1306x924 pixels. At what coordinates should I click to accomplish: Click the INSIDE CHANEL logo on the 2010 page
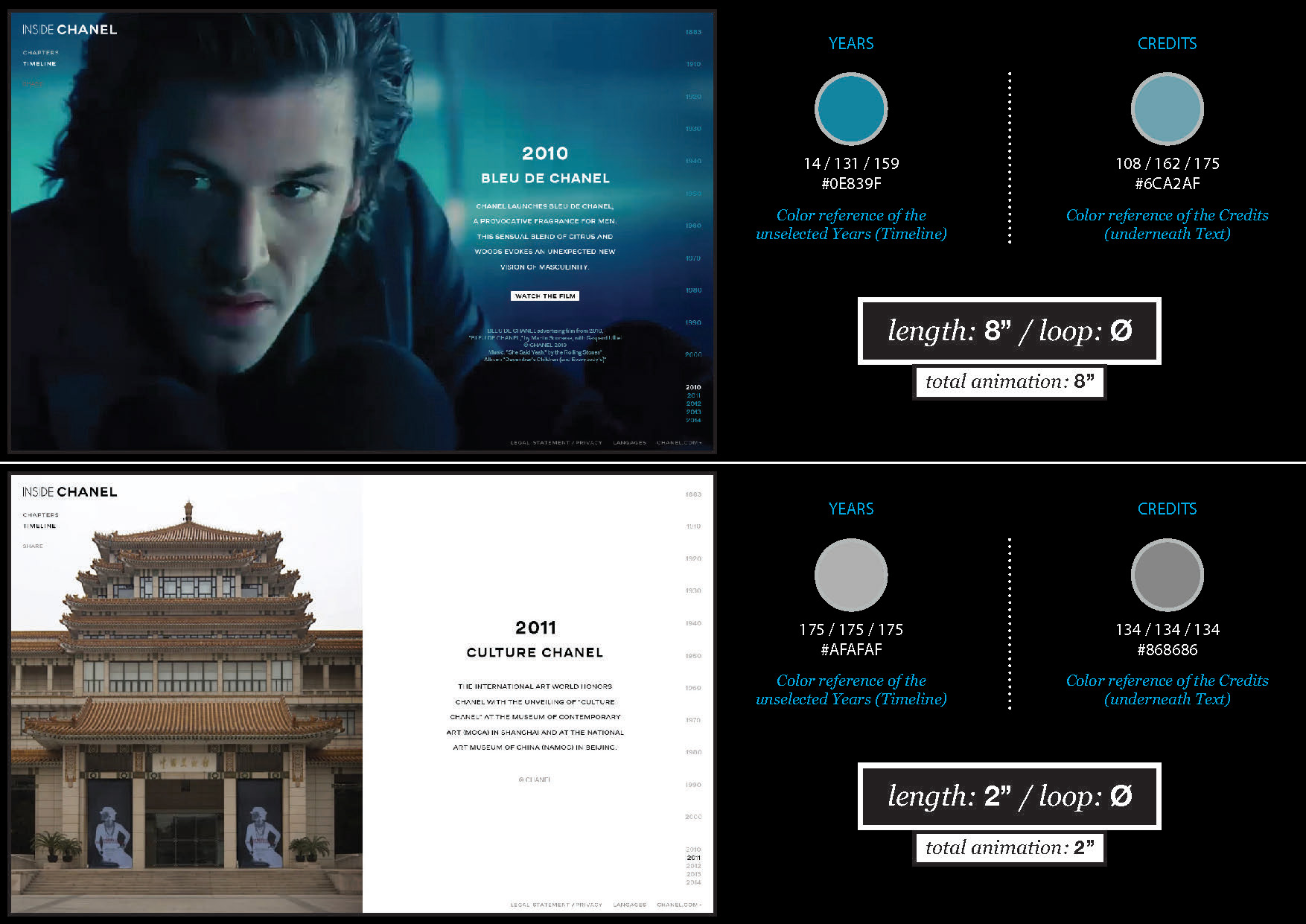tap(69, 30)
